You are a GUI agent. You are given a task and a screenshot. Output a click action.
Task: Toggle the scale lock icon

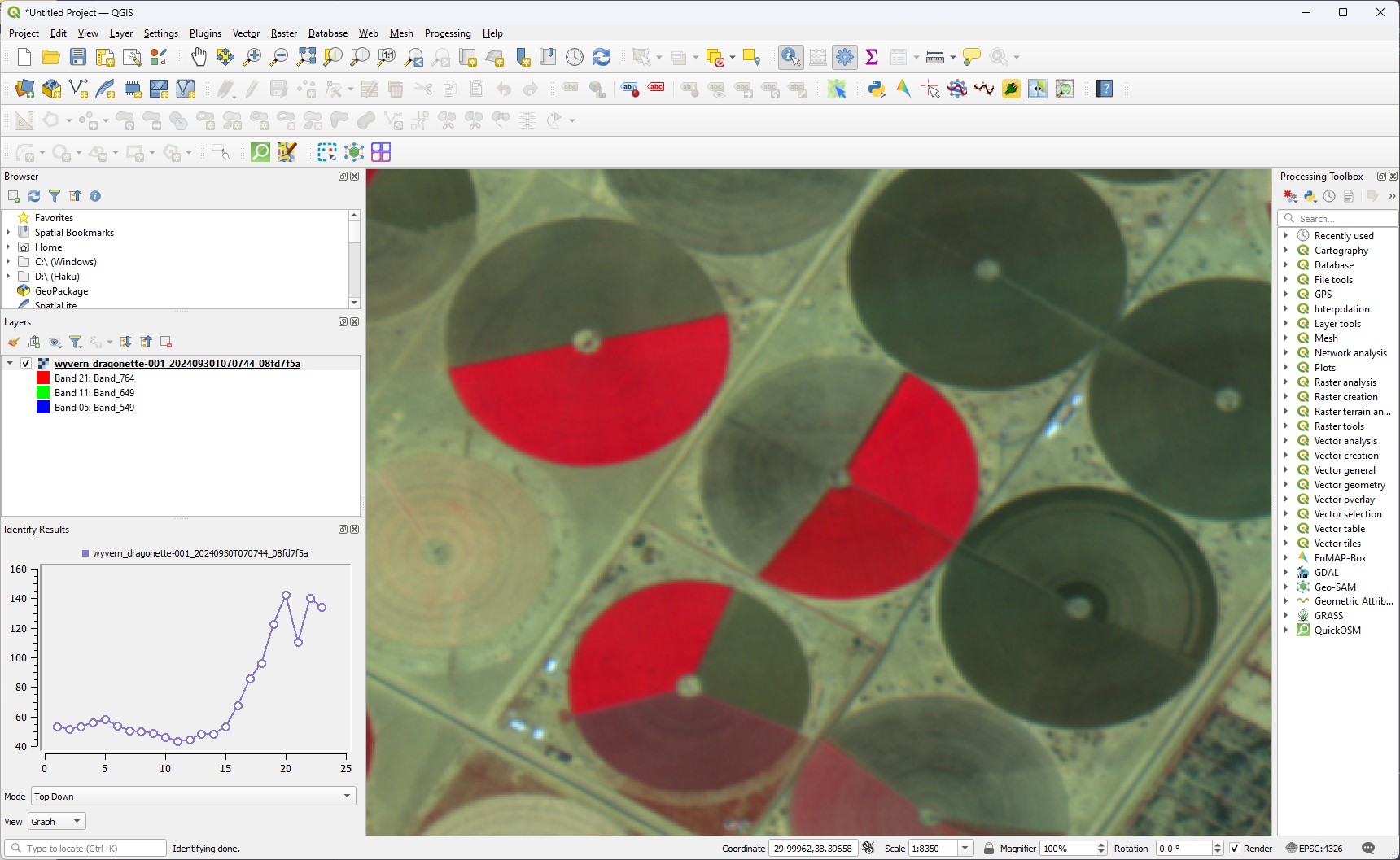[x=988, y=849]
